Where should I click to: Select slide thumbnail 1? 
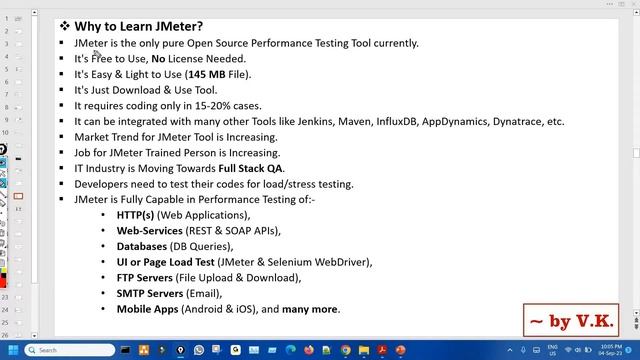point(18,19)
